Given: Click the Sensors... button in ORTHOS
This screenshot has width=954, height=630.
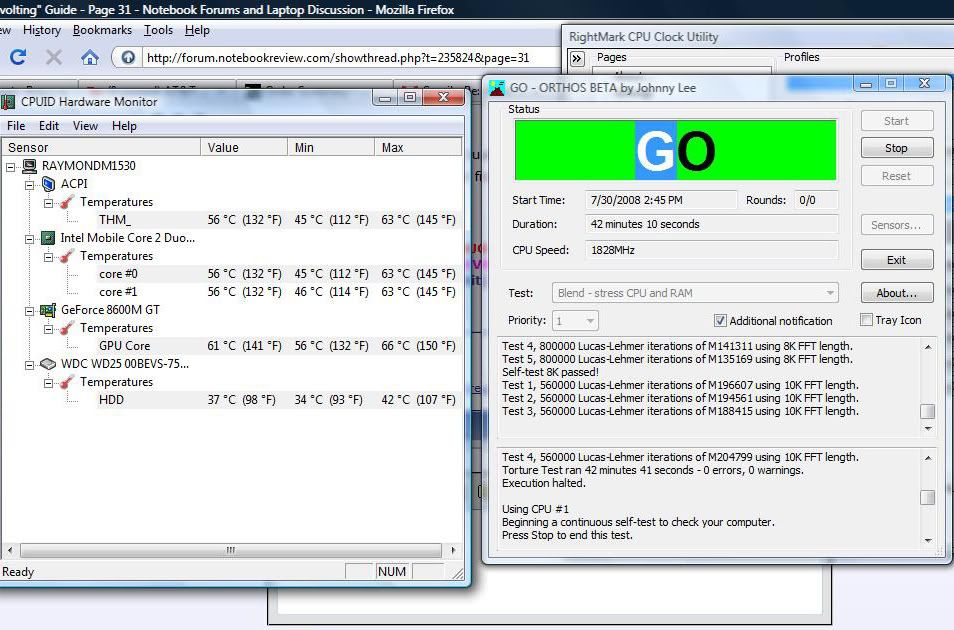Looking at the screenshot, I should pyautogui.click(x=897, y=225).
